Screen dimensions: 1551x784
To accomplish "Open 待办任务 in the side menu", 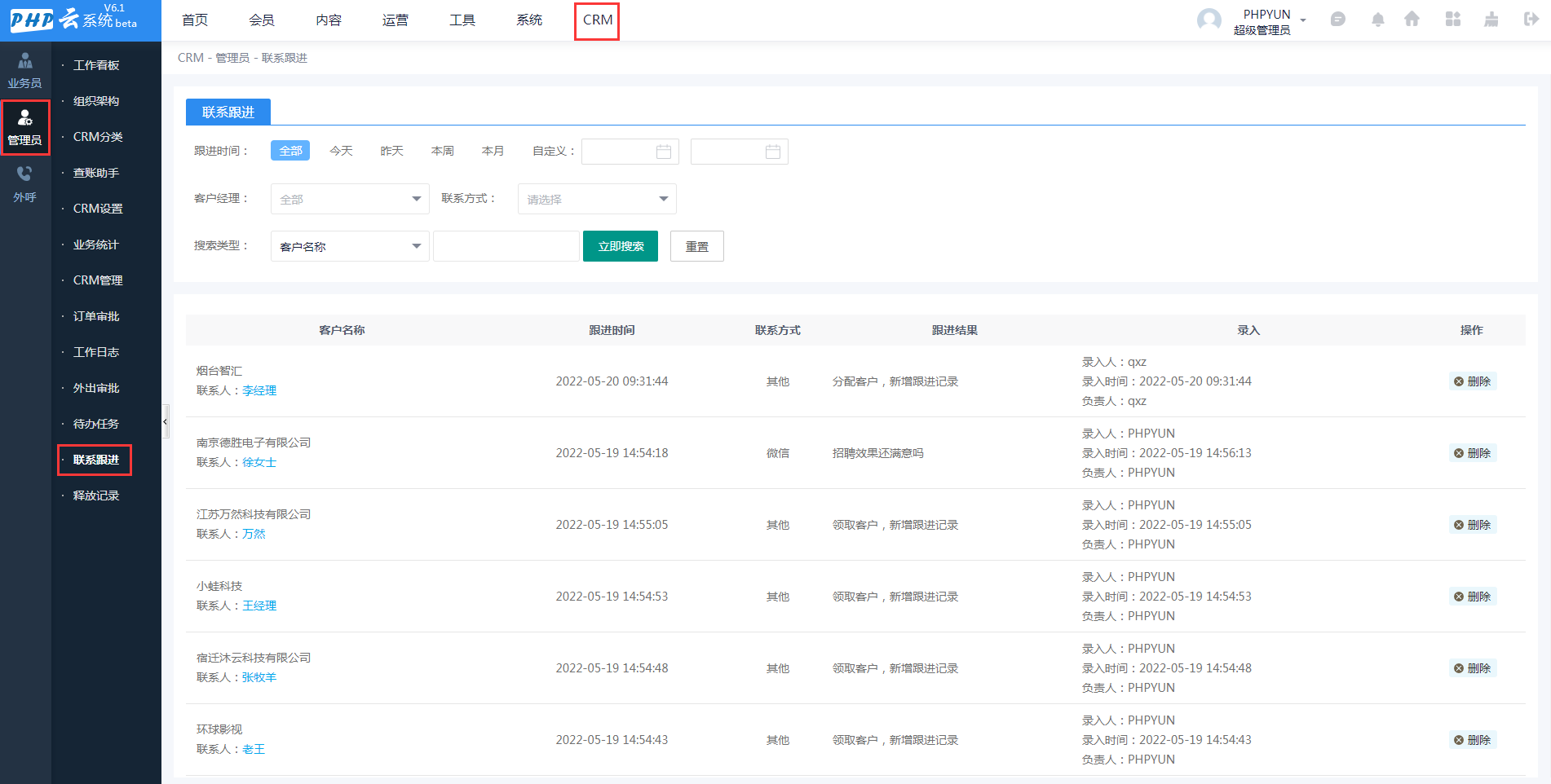I will click(x=96, y=424).
